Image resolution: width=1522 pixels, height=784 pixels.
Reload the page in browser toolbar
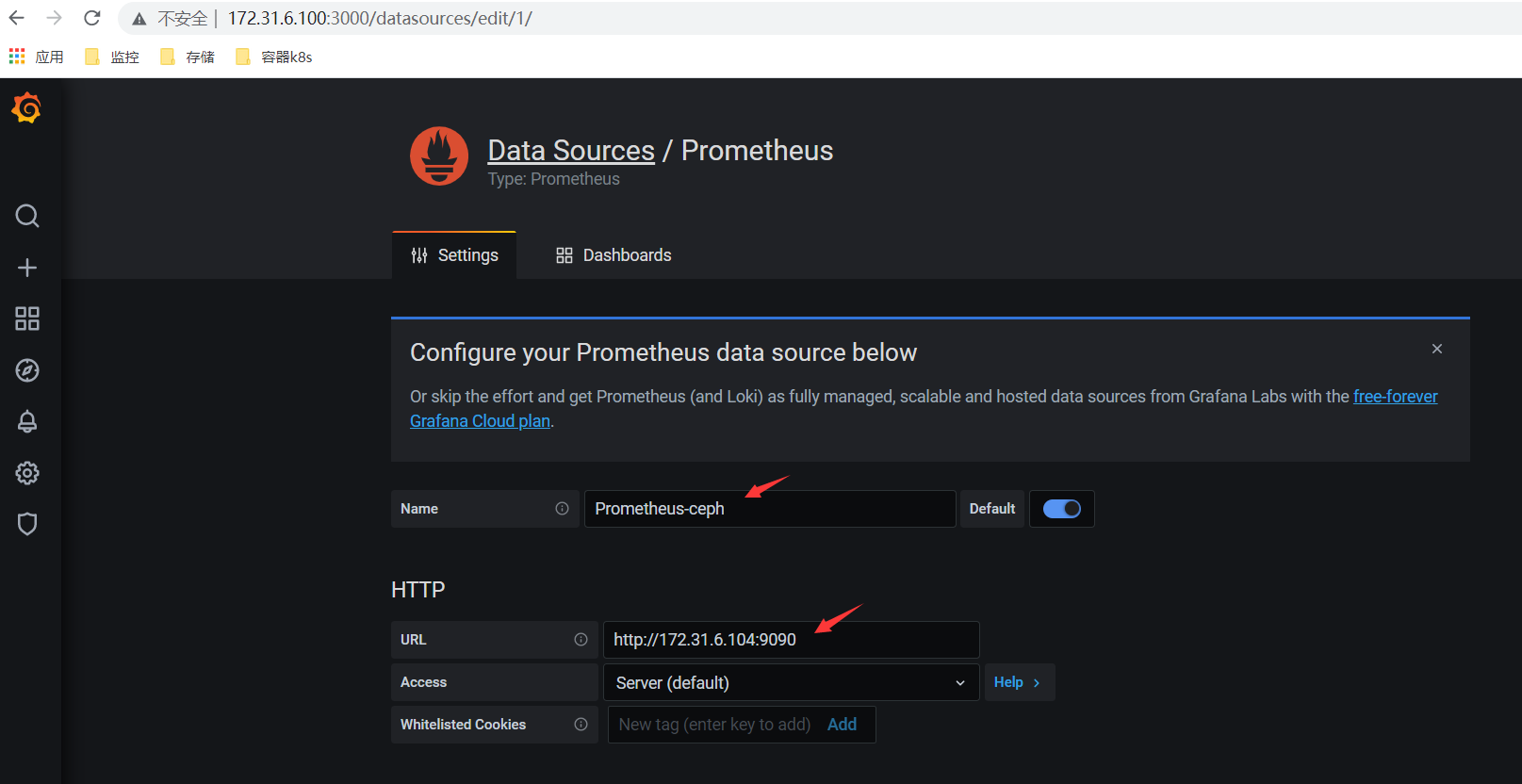point(92,18)
